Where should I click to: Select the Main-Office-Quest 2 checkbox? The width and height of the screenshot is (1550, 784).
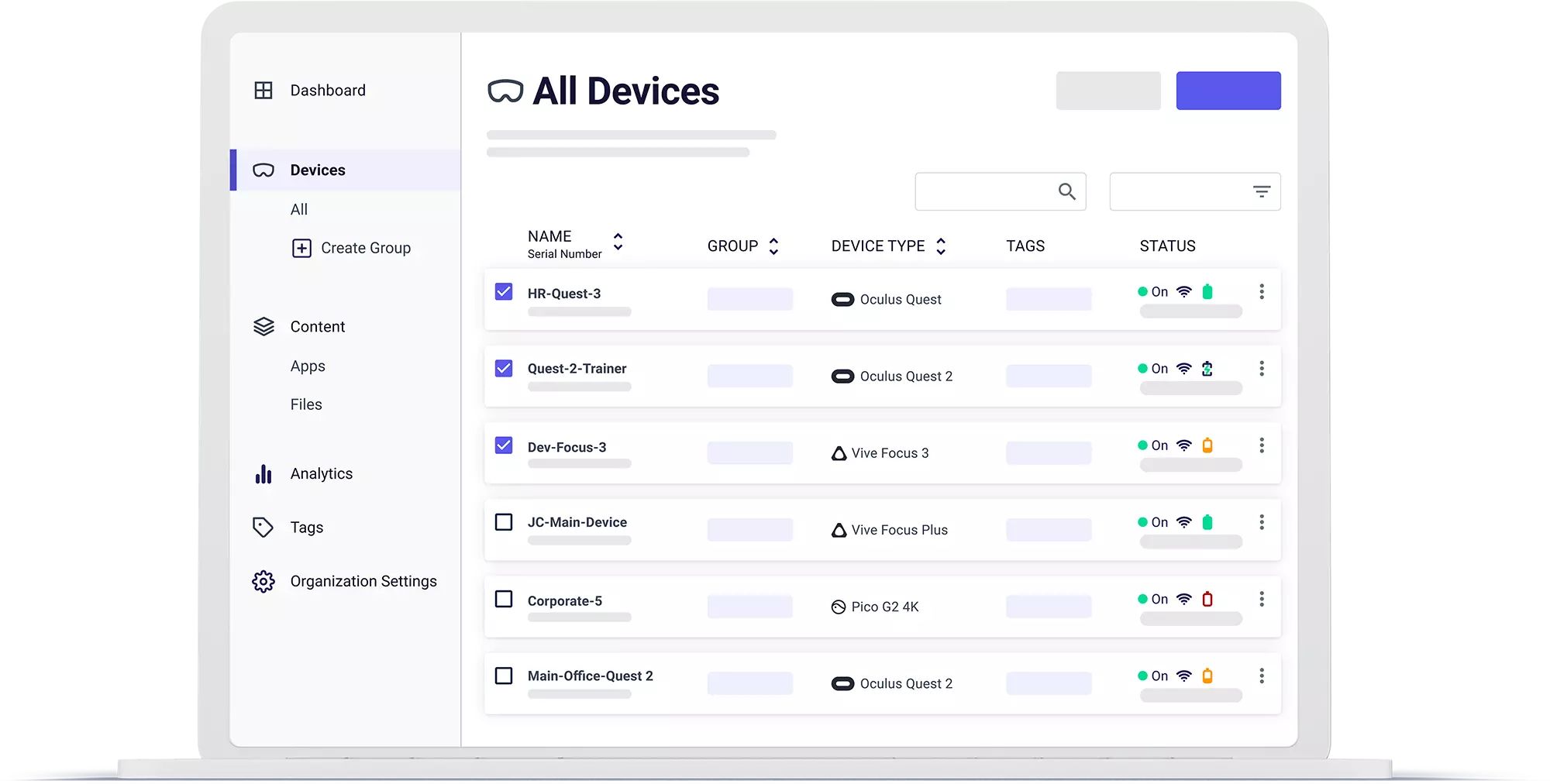coord(504,675)
